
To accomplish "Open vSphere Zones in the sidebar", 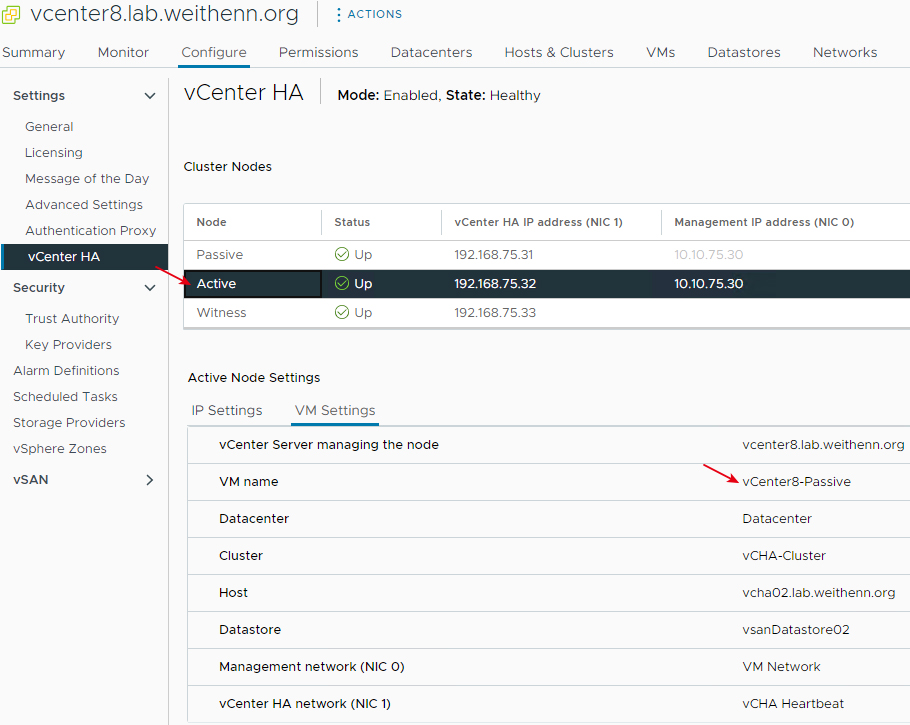I will (60, 449).
